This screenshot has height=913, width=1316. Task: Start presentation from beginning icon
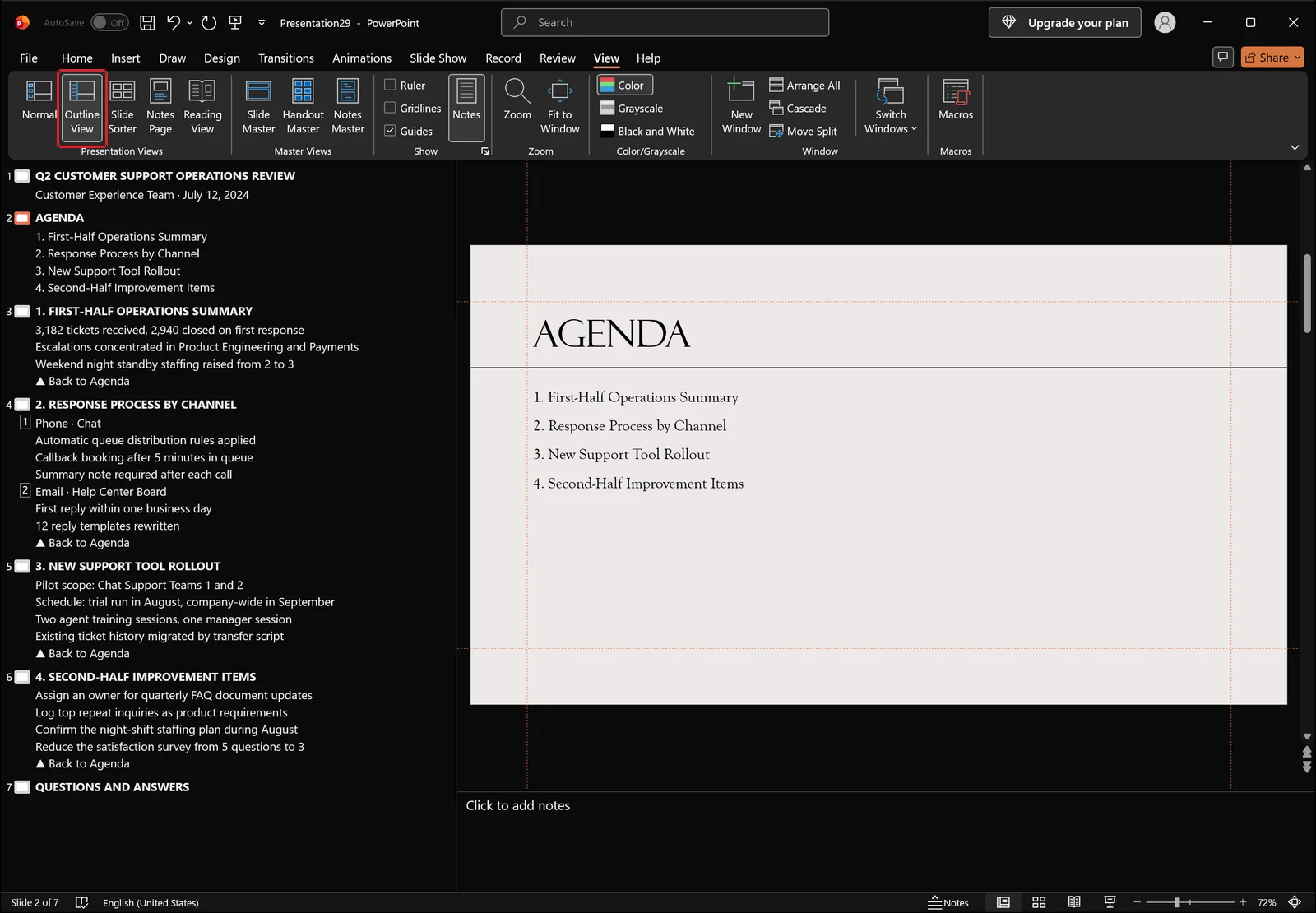235,22
